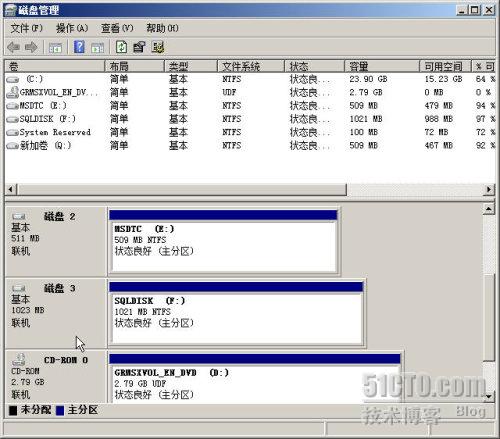Sort by the 文件系统 column header
500x439 pixels.
coord(251,66)
